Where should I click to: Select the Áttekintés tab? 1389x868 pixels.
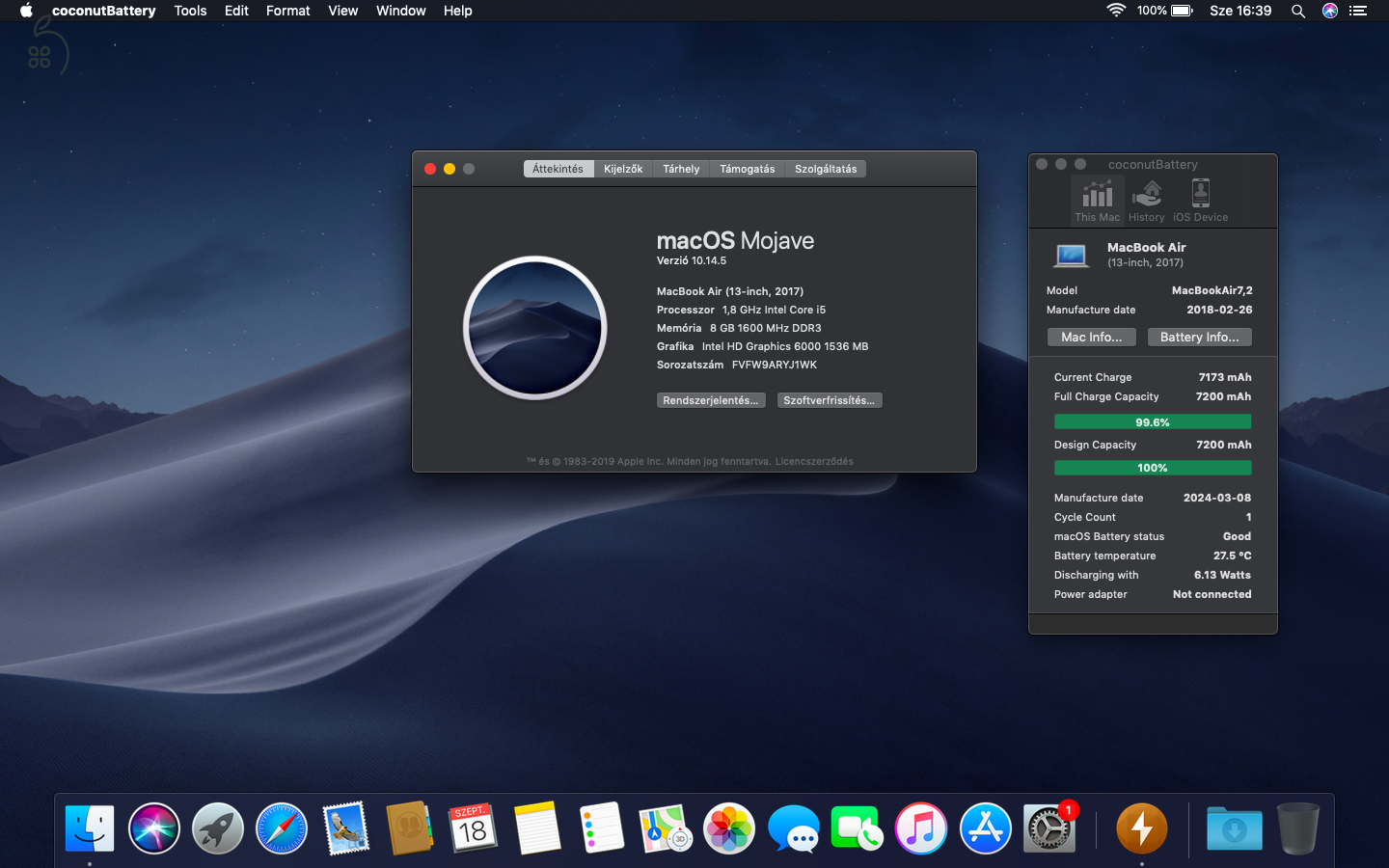click(x=558, y=169)
